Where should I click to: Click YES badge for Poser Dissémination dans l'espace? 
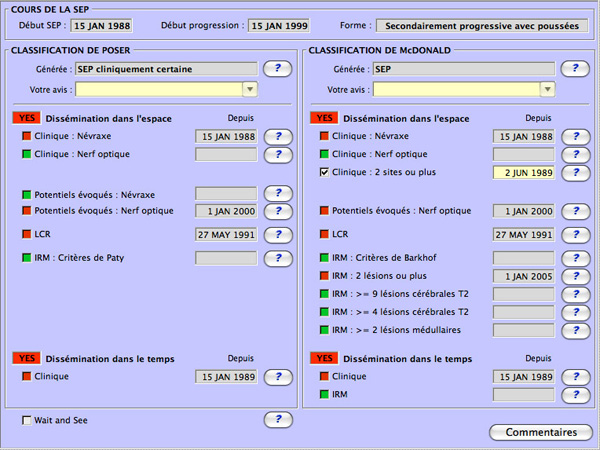click(x=26, y=118)
